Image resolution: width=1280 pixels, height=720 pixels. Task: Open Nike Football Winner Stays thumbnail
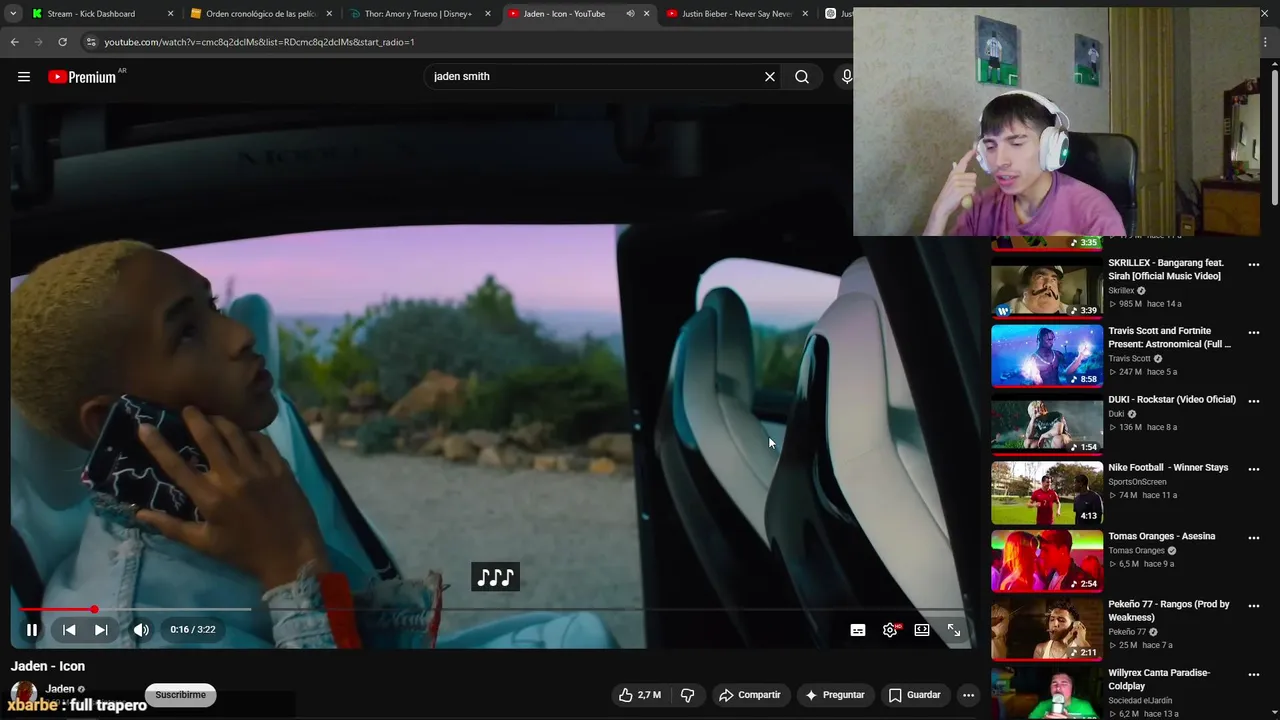click(x=1047, y=493)
